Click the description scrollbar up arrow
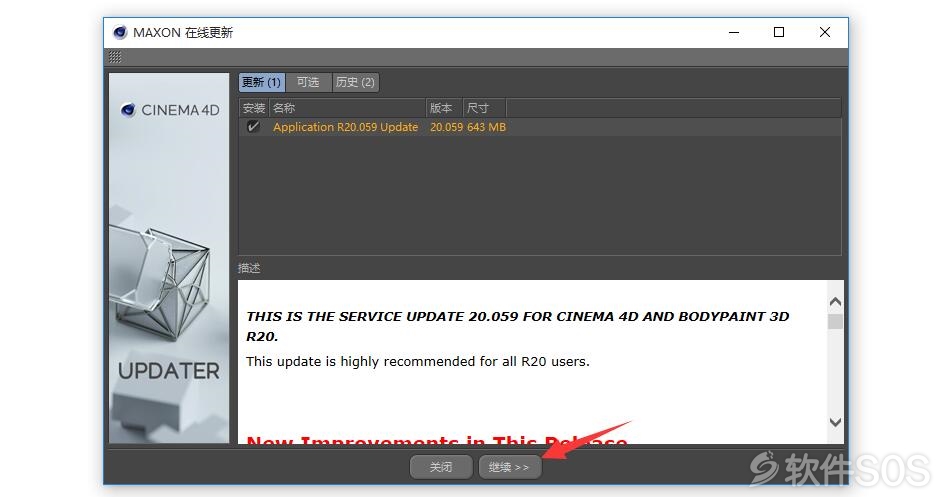 [x=835, y=301]
